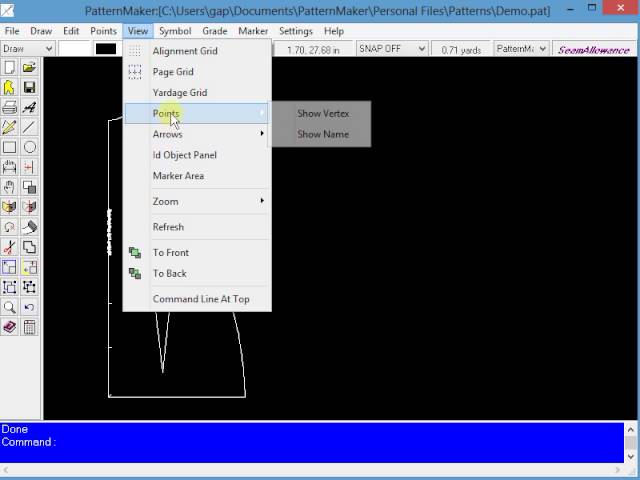Toggle Show Name in Points submenu
The height and width of the screenshot is (480, 640).
point(322,134)
